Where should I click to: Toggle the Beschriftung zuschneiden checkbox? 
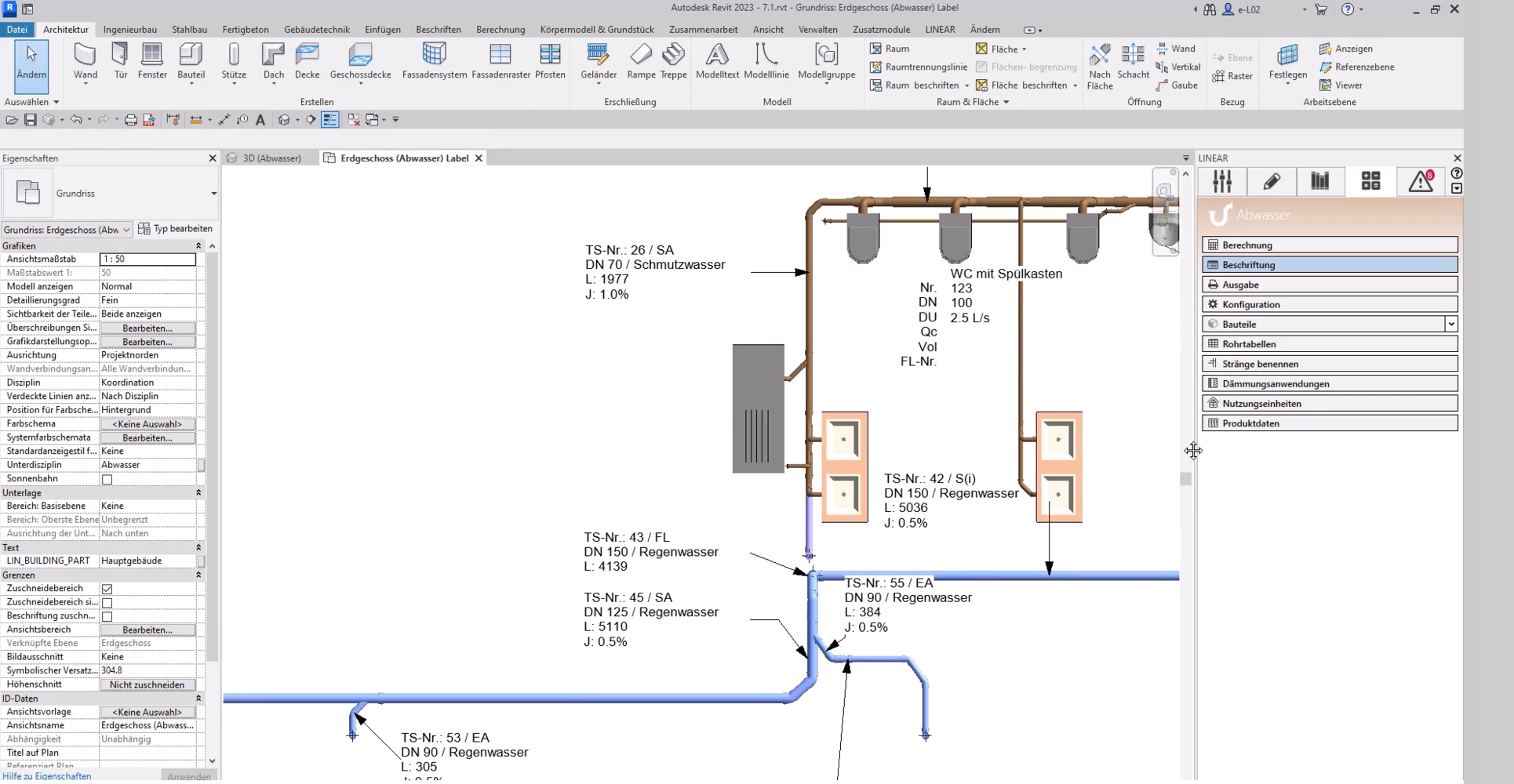107,616
